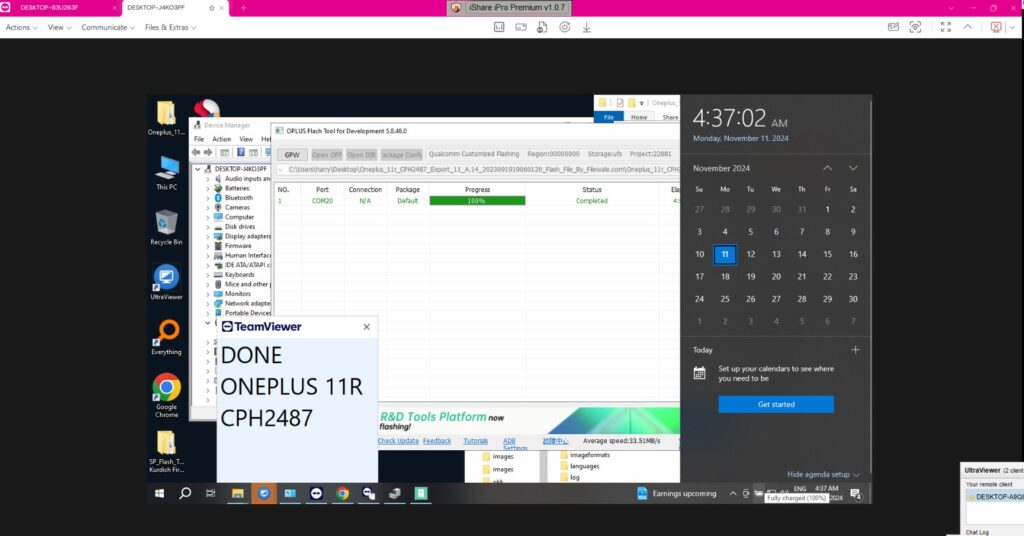Expand the Cameras node in Device Manager
The height and width of the screenshot is (536, 1024).
tap(208, 208)
